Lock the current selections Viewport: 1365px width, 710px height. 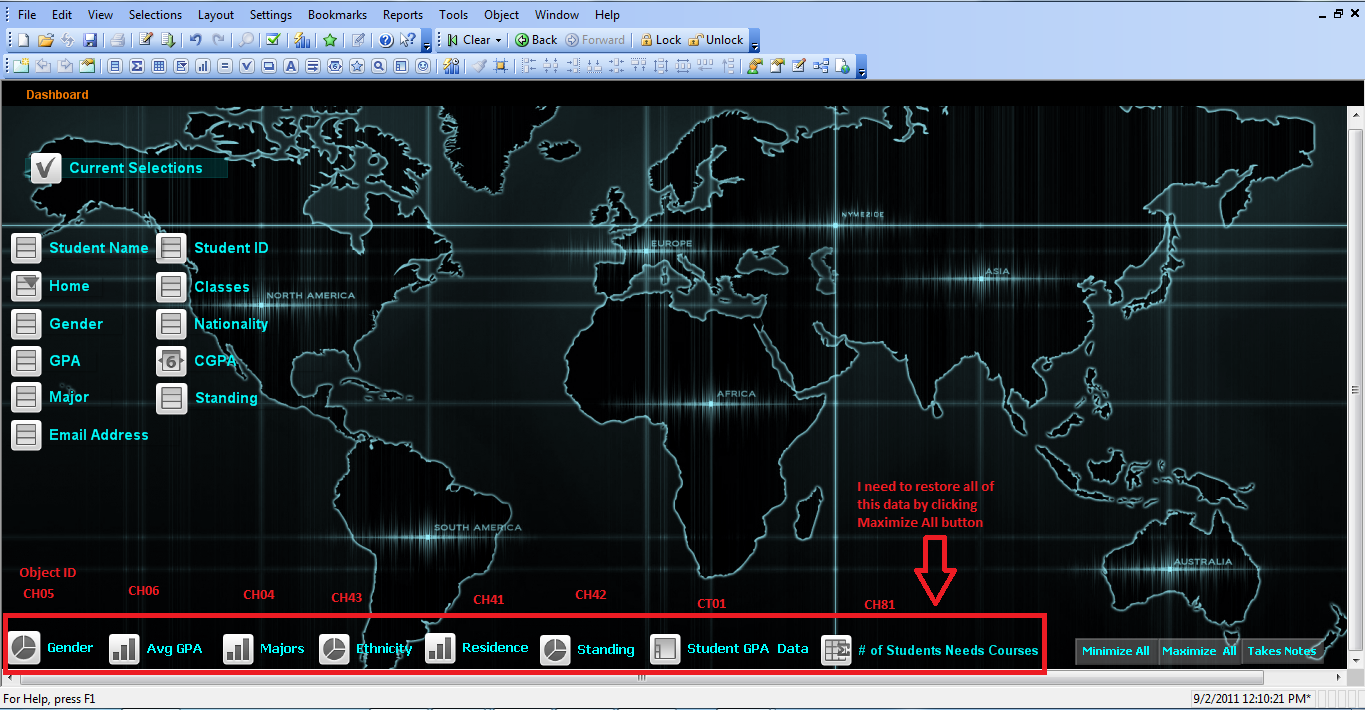tap(660, 40)
